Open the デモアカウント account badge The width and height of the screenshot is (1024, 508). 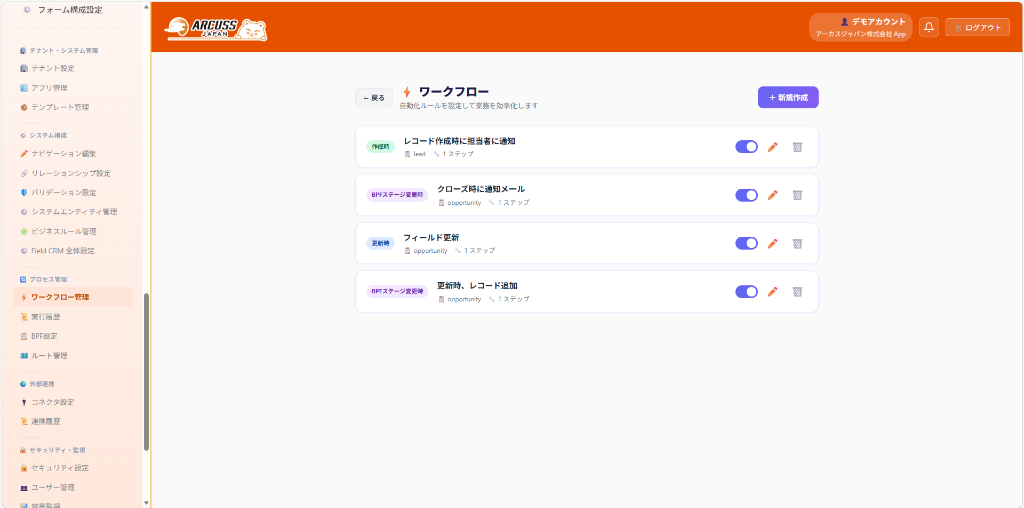pos(860,27)
